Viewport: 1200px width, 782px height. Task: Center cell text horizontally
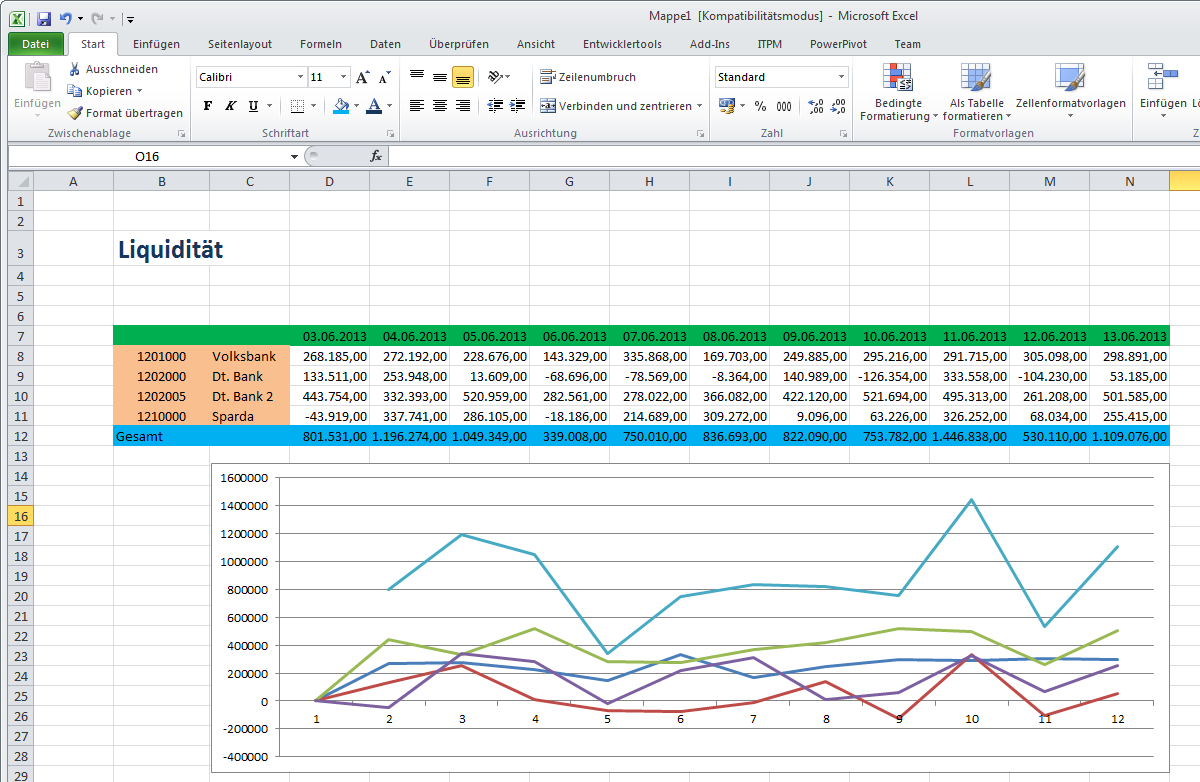440,106
